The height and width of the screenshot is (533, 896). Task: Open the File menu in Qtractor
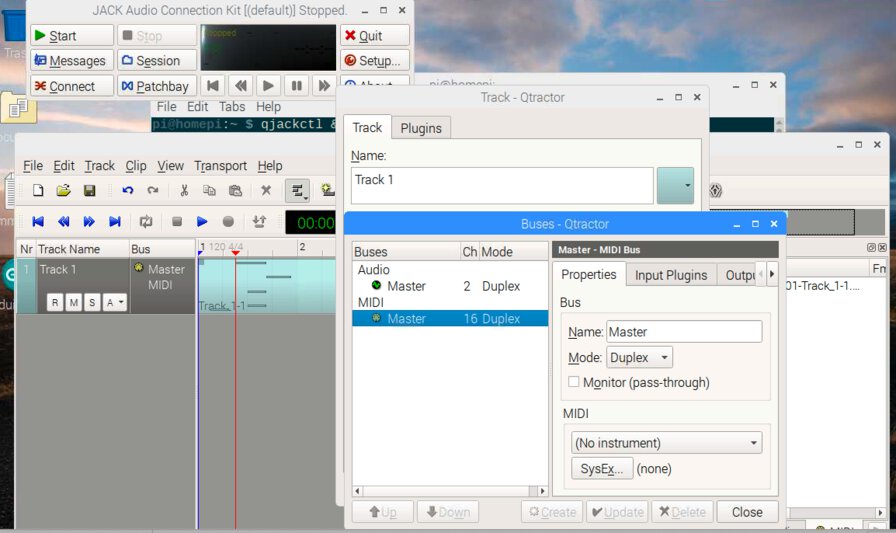[x=33, y=166]
